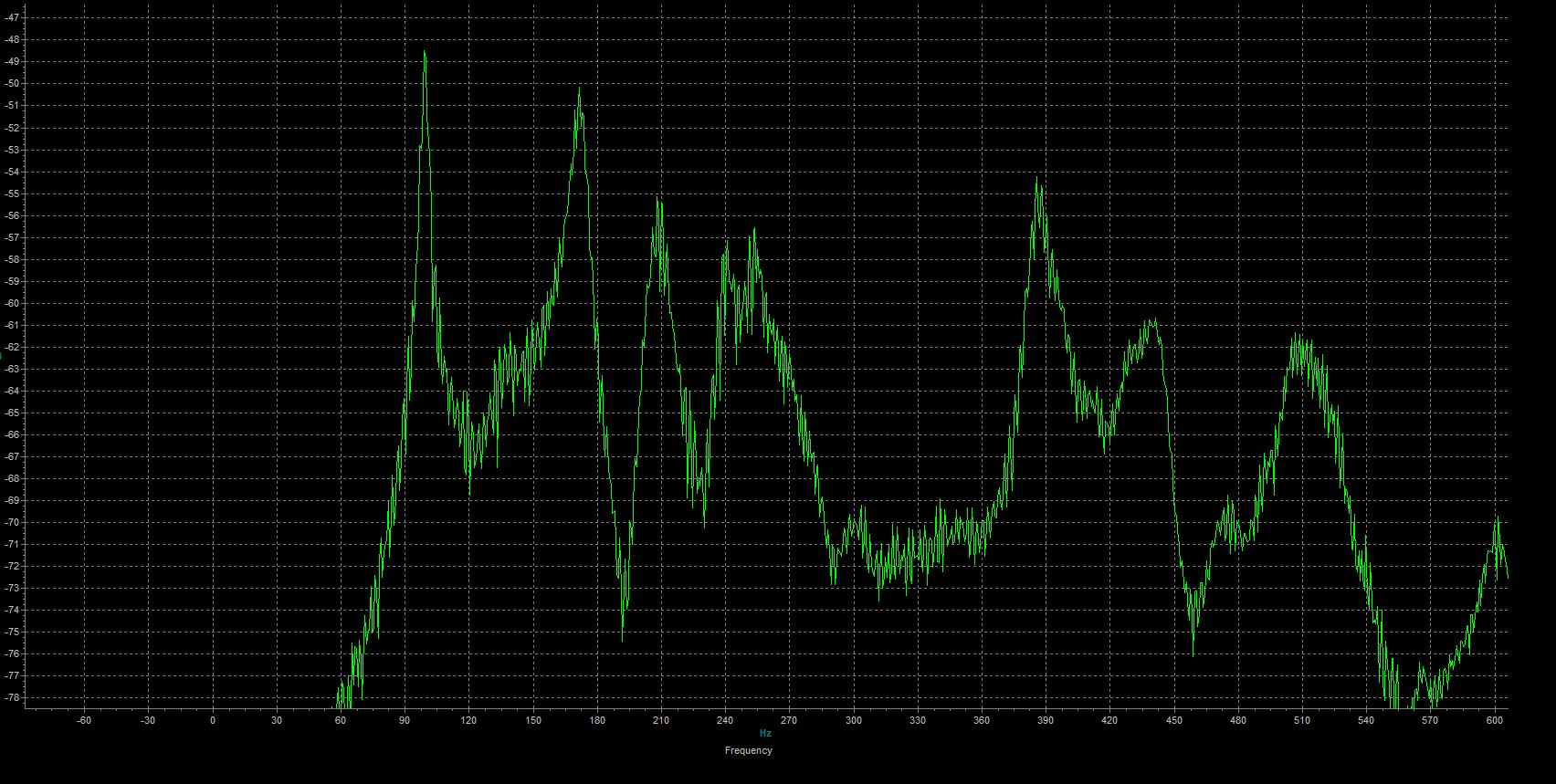This screenshot has height=784, width=1556.
Task: Select the 450 Hz frequency tick label
Action: [x=1173, y=720]
